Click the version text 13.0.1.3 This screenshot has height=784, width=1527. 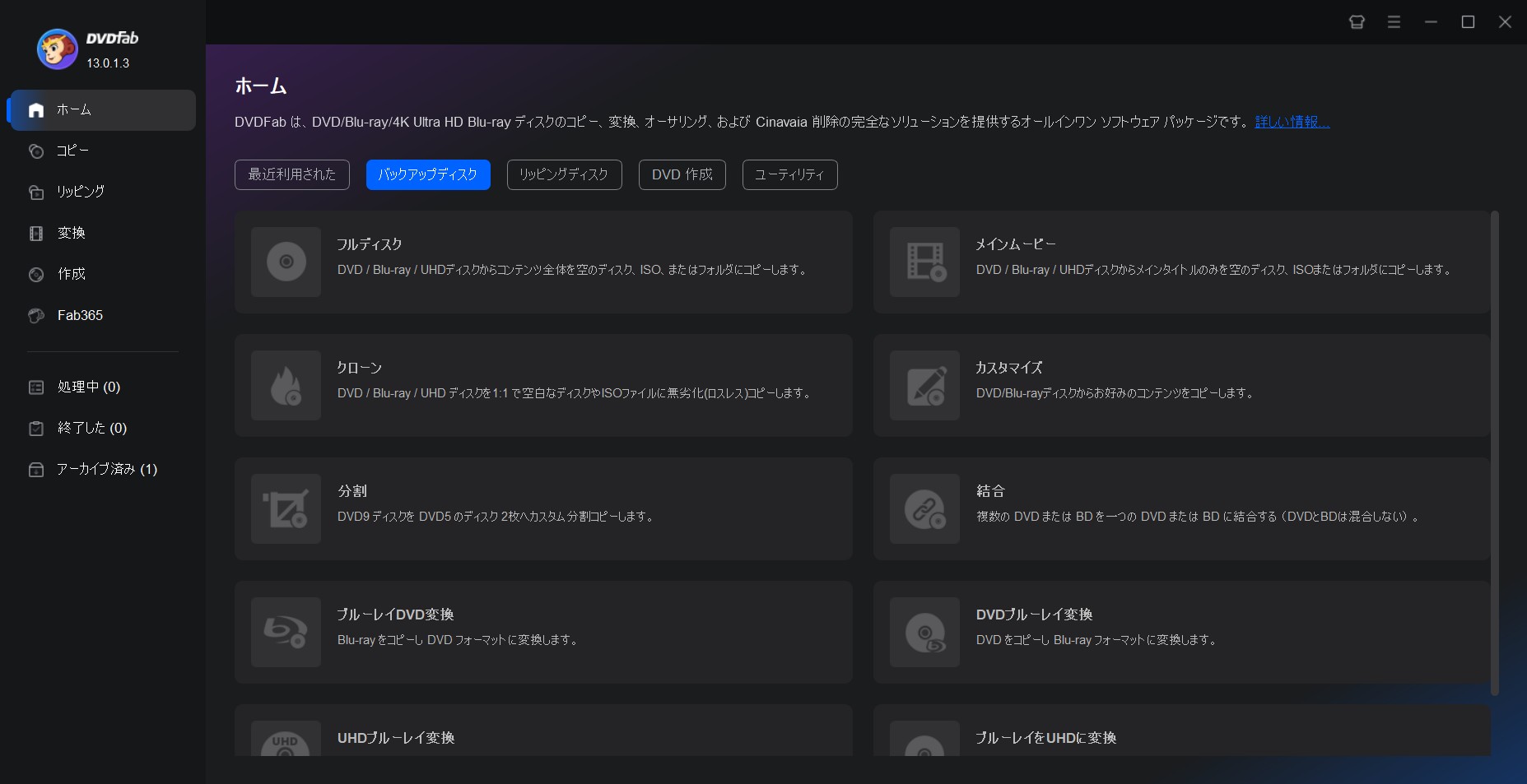click(108, 63)
